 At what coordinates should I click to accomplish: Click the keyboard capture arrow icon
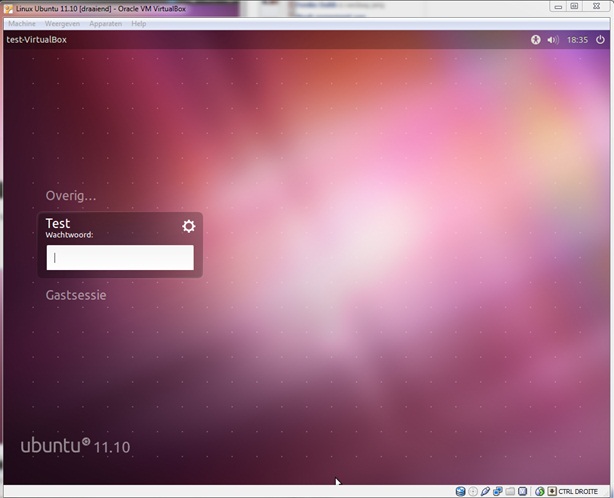(x=552, y=491)
